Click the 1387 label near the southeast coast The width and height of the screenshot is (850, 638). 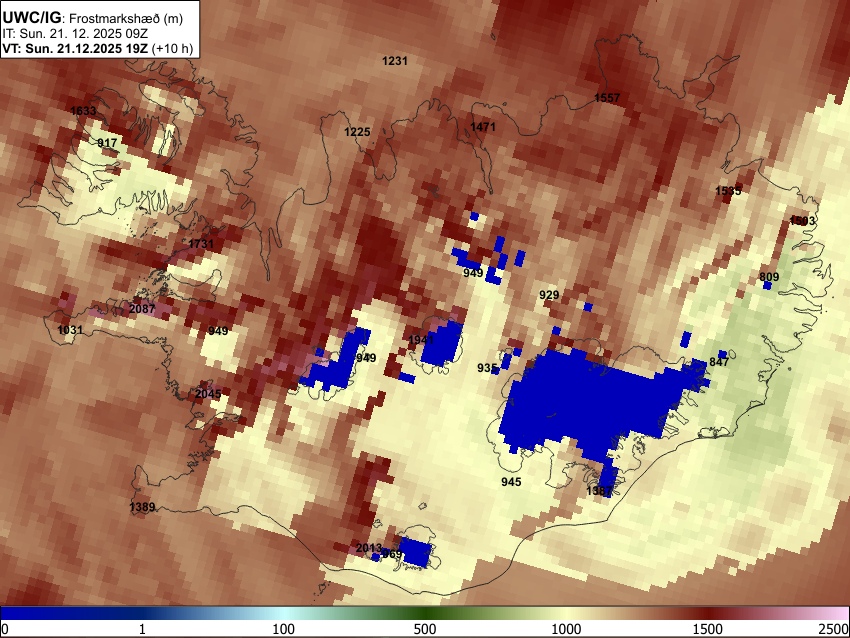(x=599, y=491)
